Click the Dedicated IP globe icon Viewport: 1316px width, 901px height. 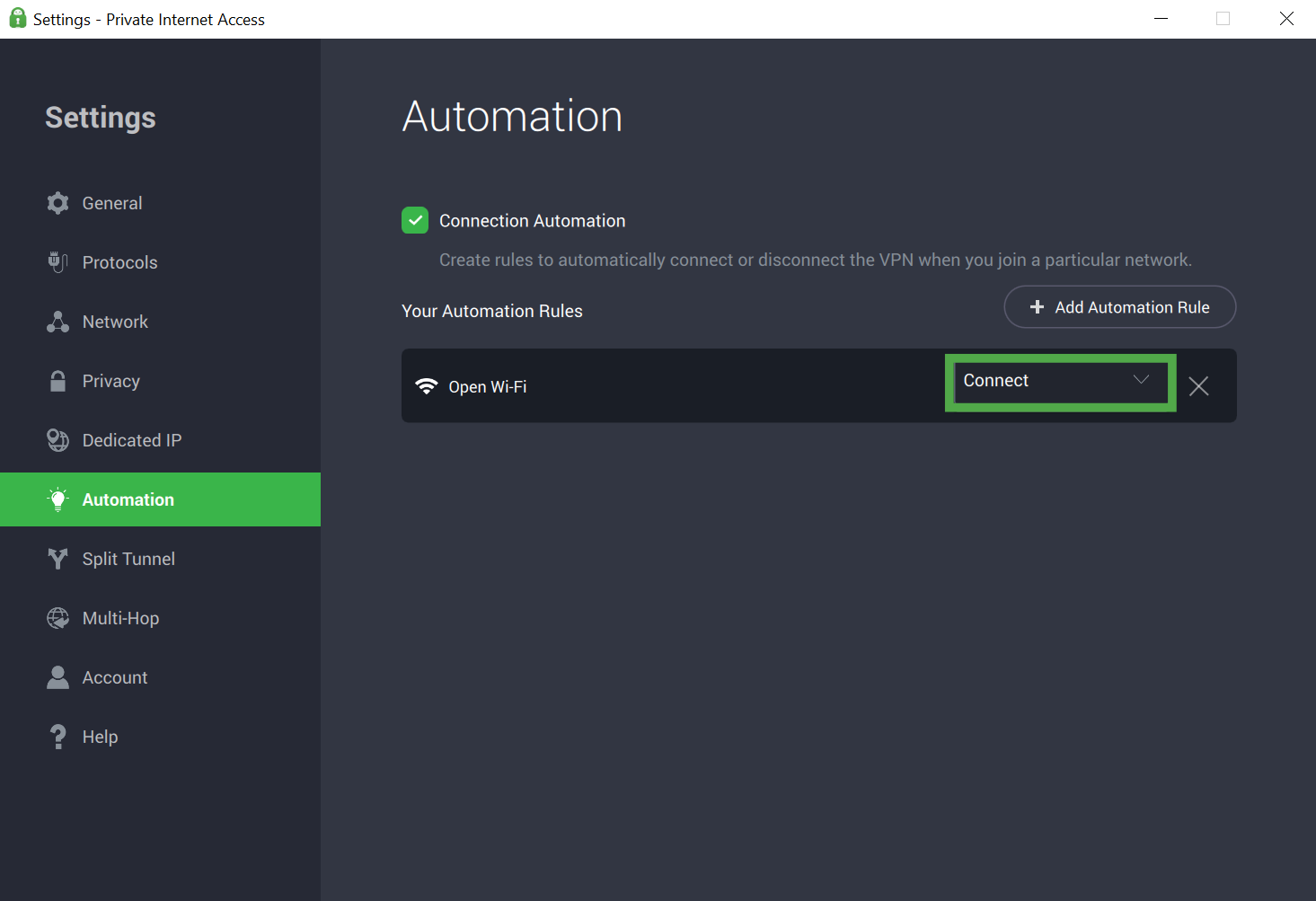57,440
